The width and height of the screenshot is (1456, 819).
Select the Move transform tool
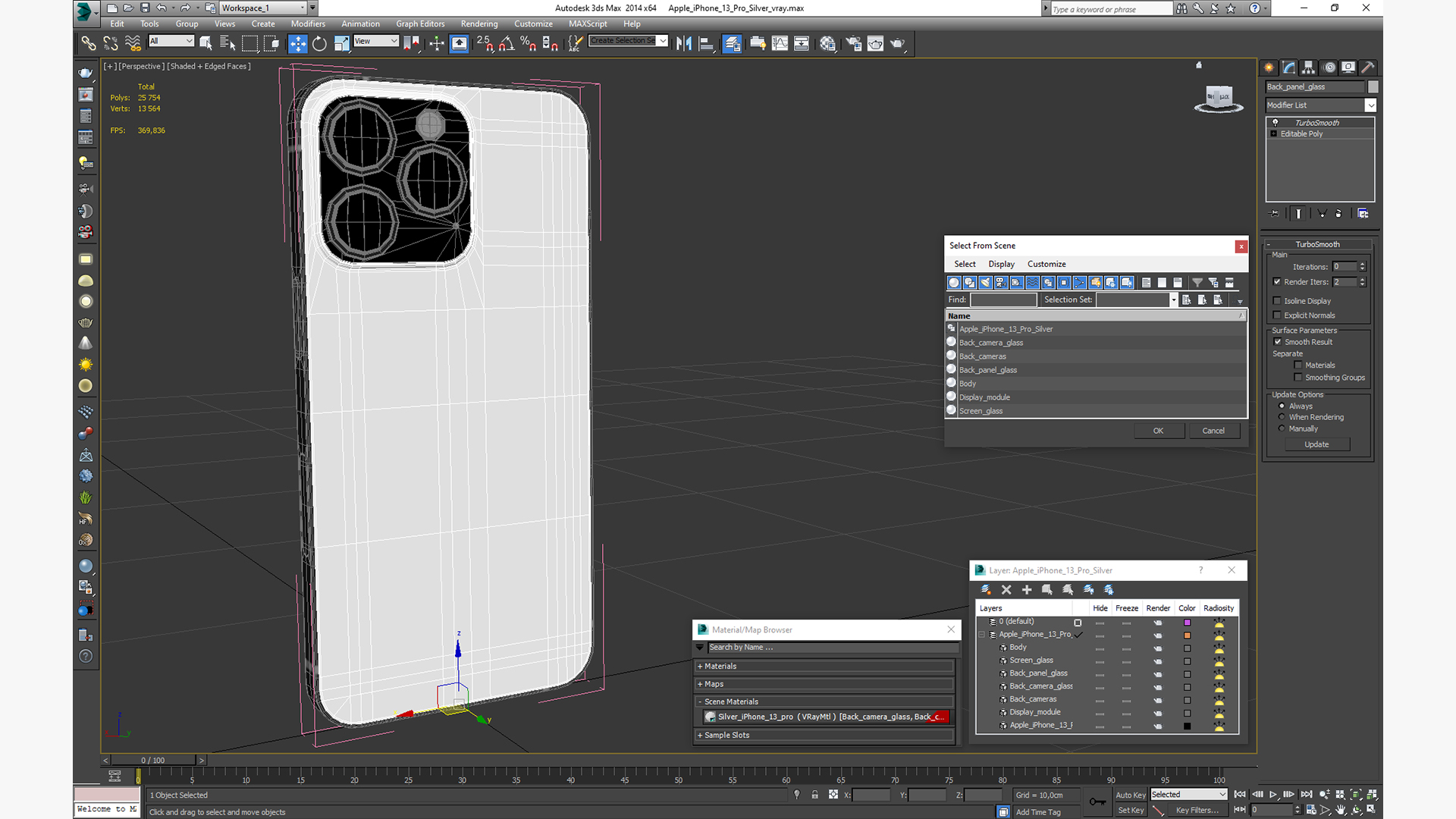297,43
